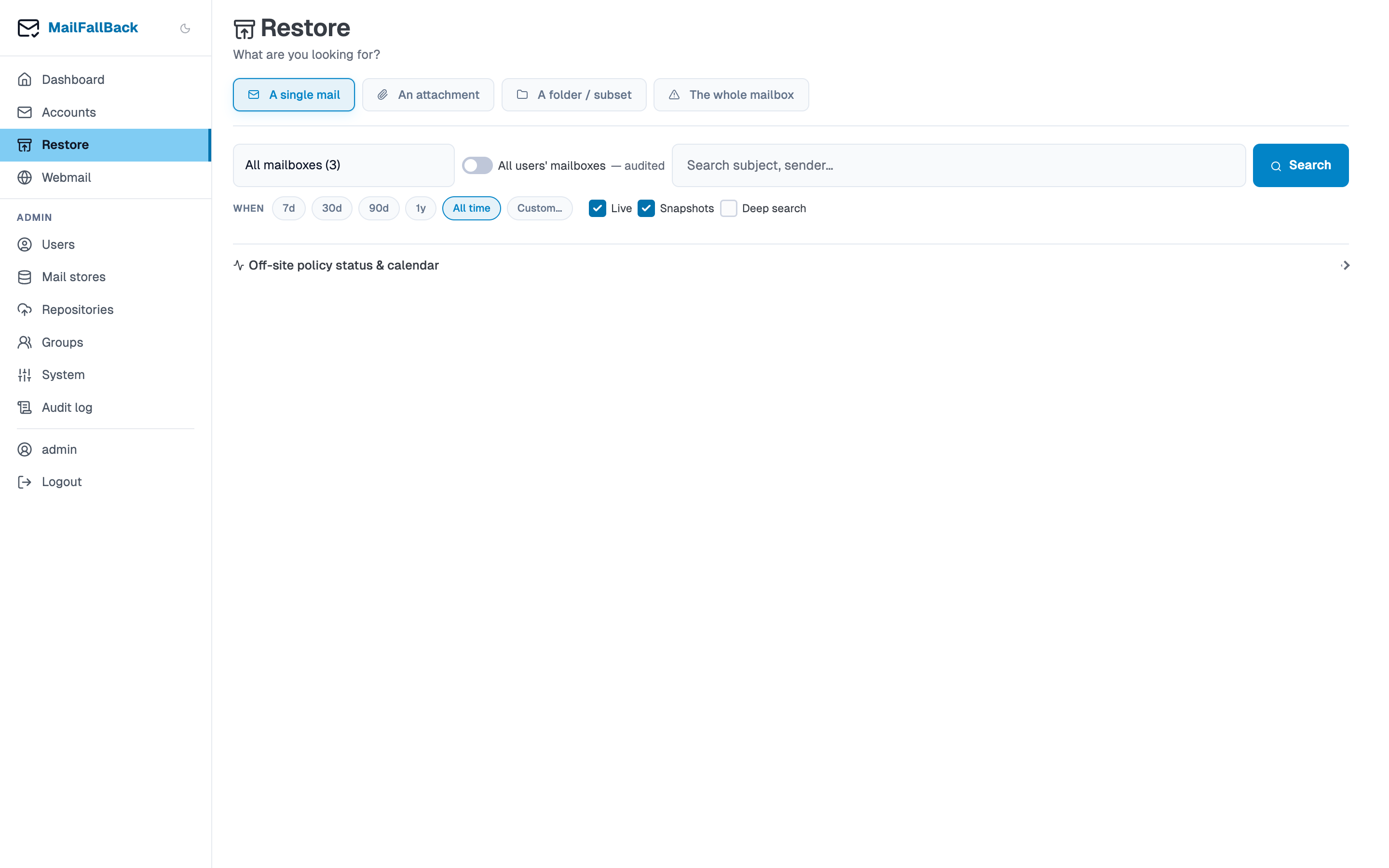Image resolution: width=1389 pixels, height=868 pixels.
Task: Click the Accounts envelope icon
Action: (x=25, y=112)
